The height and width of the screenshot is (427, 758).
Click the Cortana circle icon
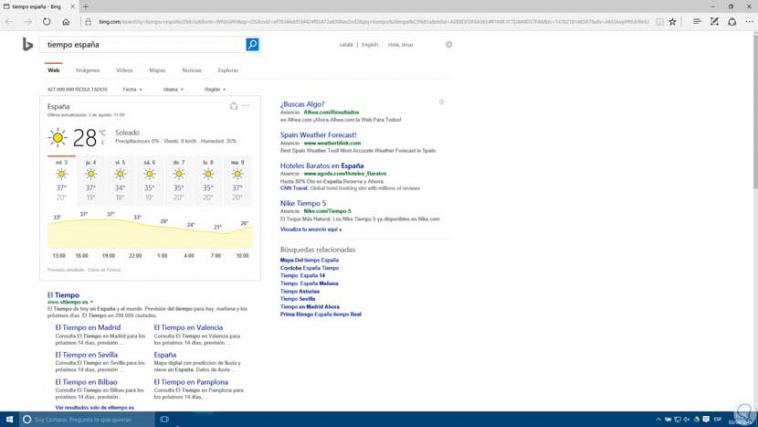click(27, 419)
